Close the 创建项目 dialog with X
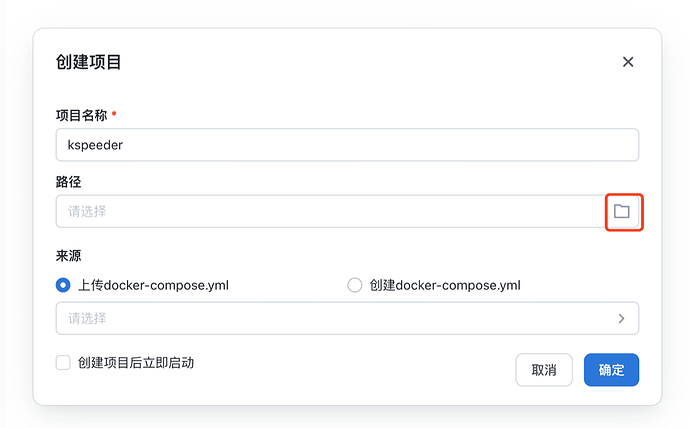This screenshot has height=428, width=689. (x=628, y=62)
